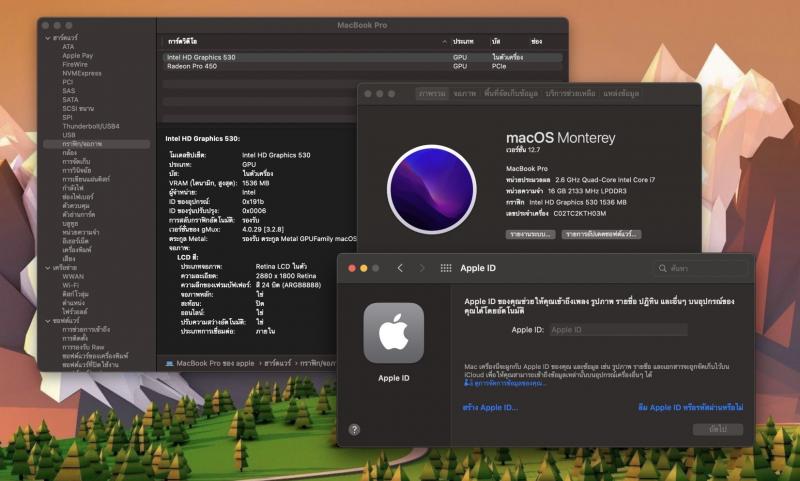Click the ประเภท column header
Image resolution: width=800 pixels, height=481 pixels.
tap(463, 41)
